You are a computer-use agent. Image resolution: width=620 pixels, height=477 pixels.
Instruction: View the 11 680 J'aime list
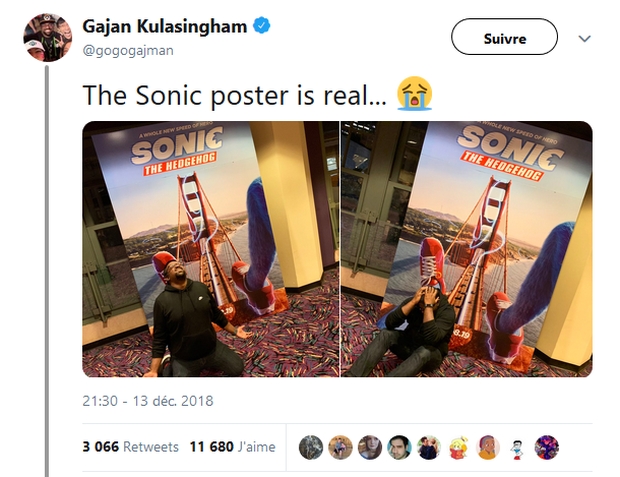point(231,447)
